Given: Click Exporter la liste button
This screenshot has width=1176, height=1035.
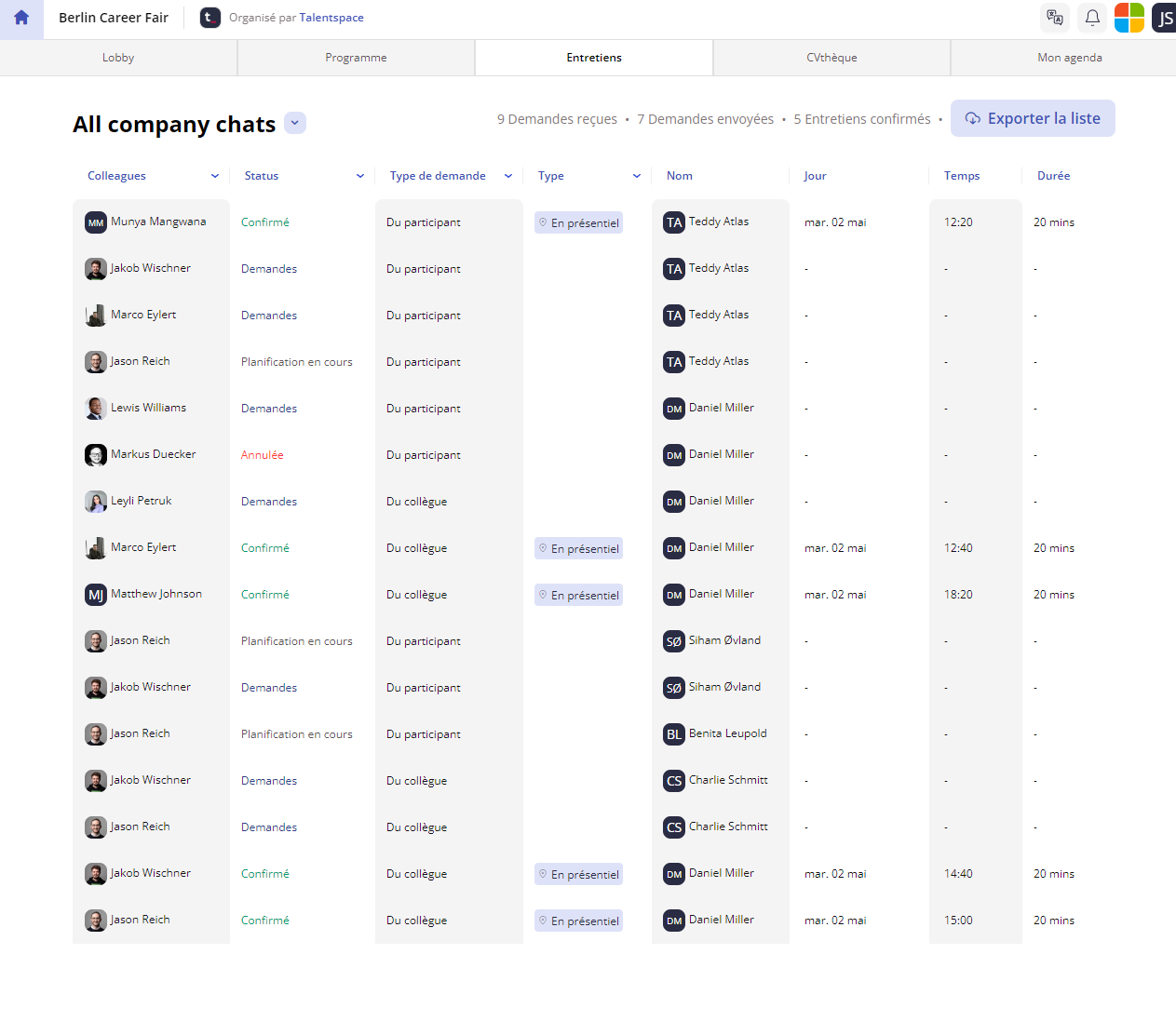Looking at the screenshot, I should [x=1033, y=118].
